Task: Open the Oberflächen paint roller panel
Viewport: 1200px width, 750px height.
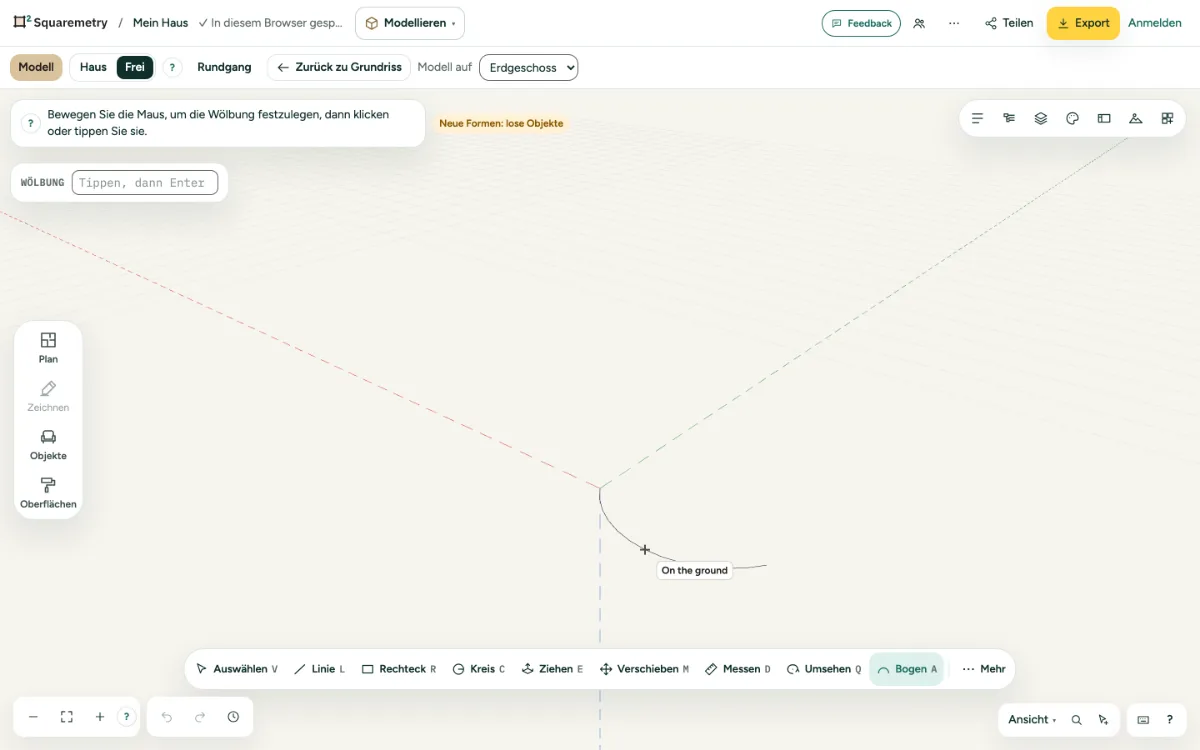Action: pos(48,493)
